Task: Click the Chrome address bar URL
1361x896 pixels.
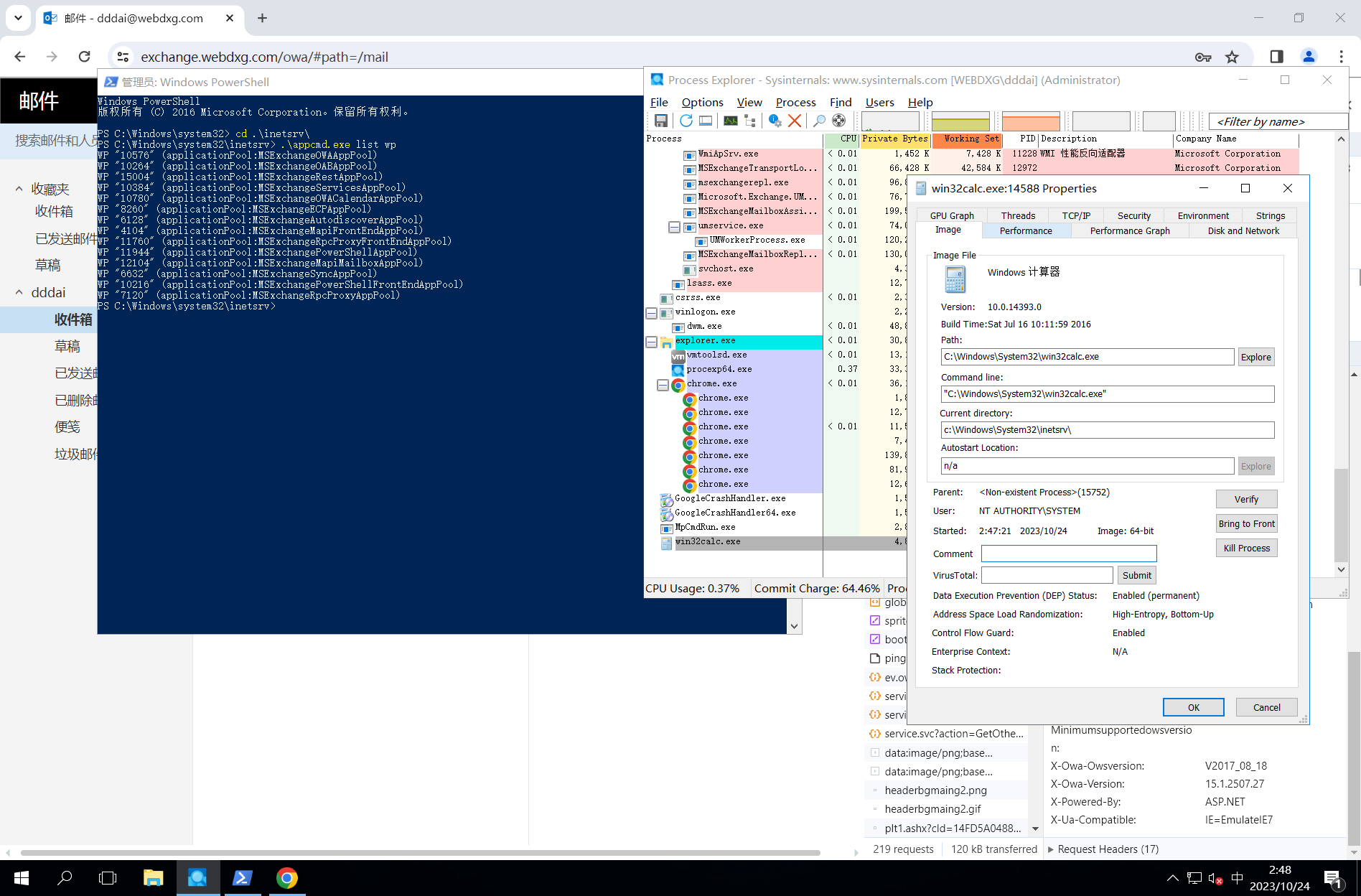Action: coord(264,57)
